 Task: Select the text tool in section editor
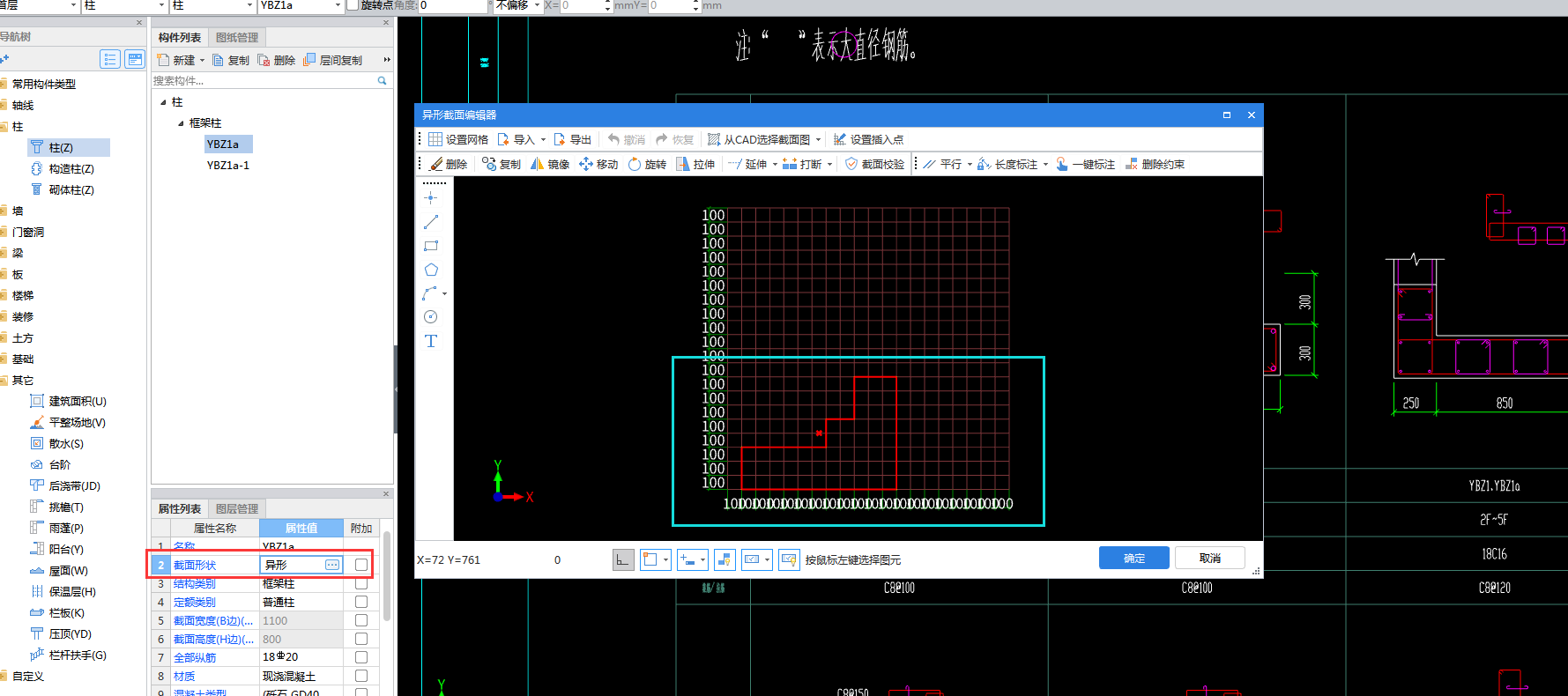431,341
